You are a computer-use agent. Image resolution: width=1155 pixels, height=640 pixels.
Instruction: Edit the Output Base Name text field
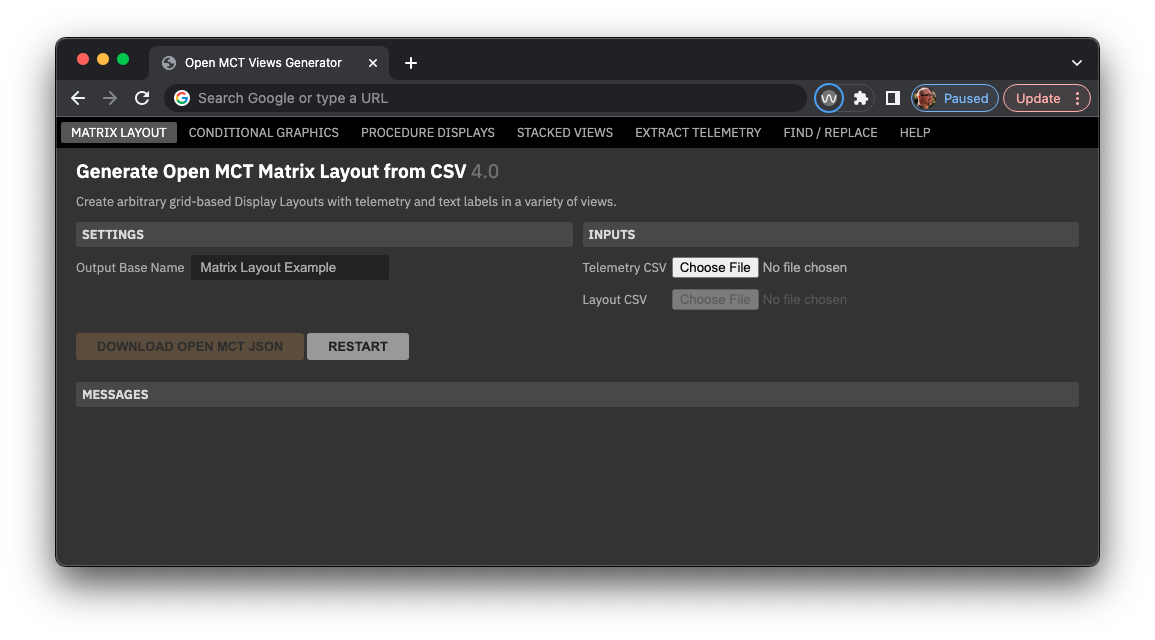pos(289,267)
